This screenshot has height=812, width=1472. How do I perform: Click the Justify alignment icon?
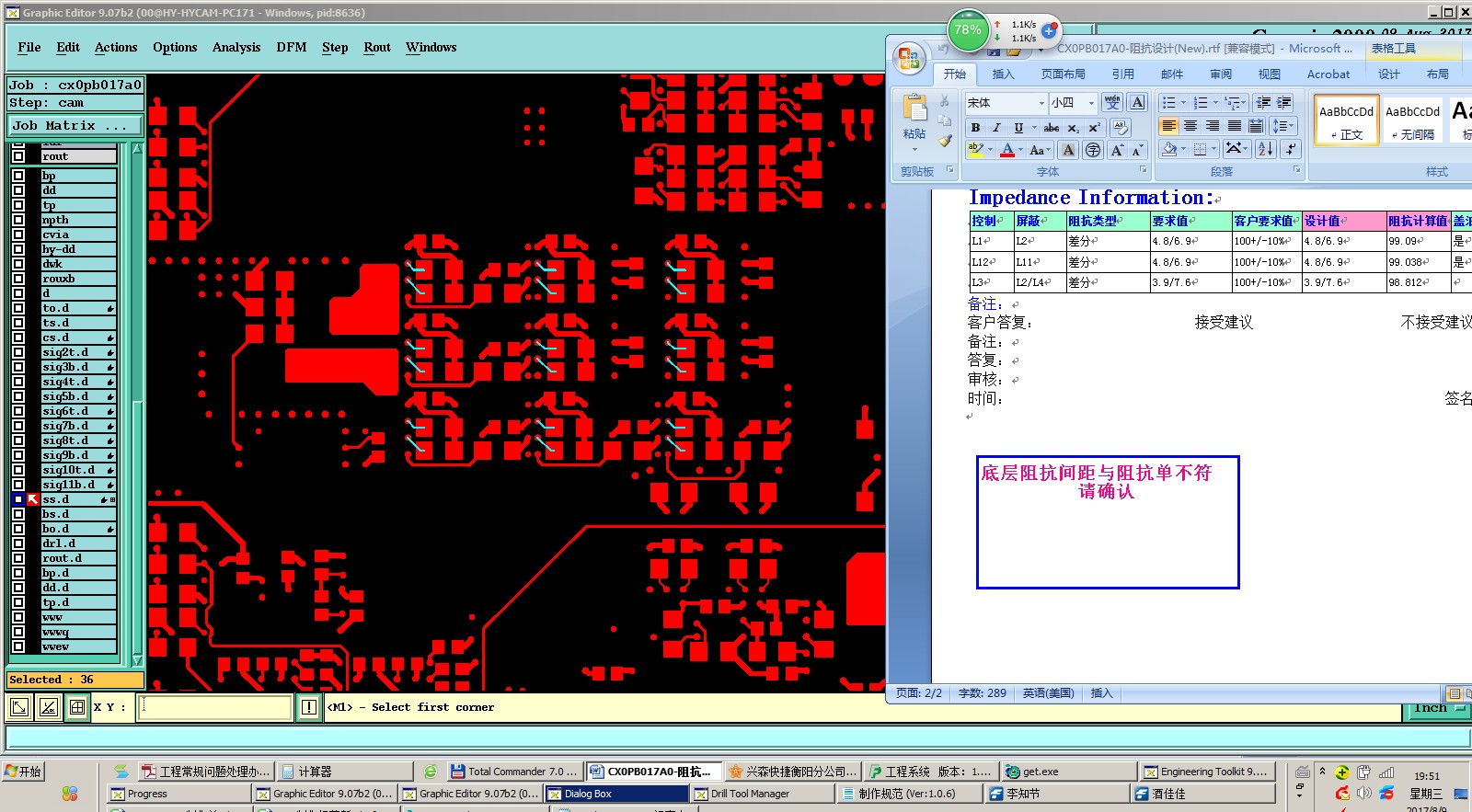(x=1235, y=126)
